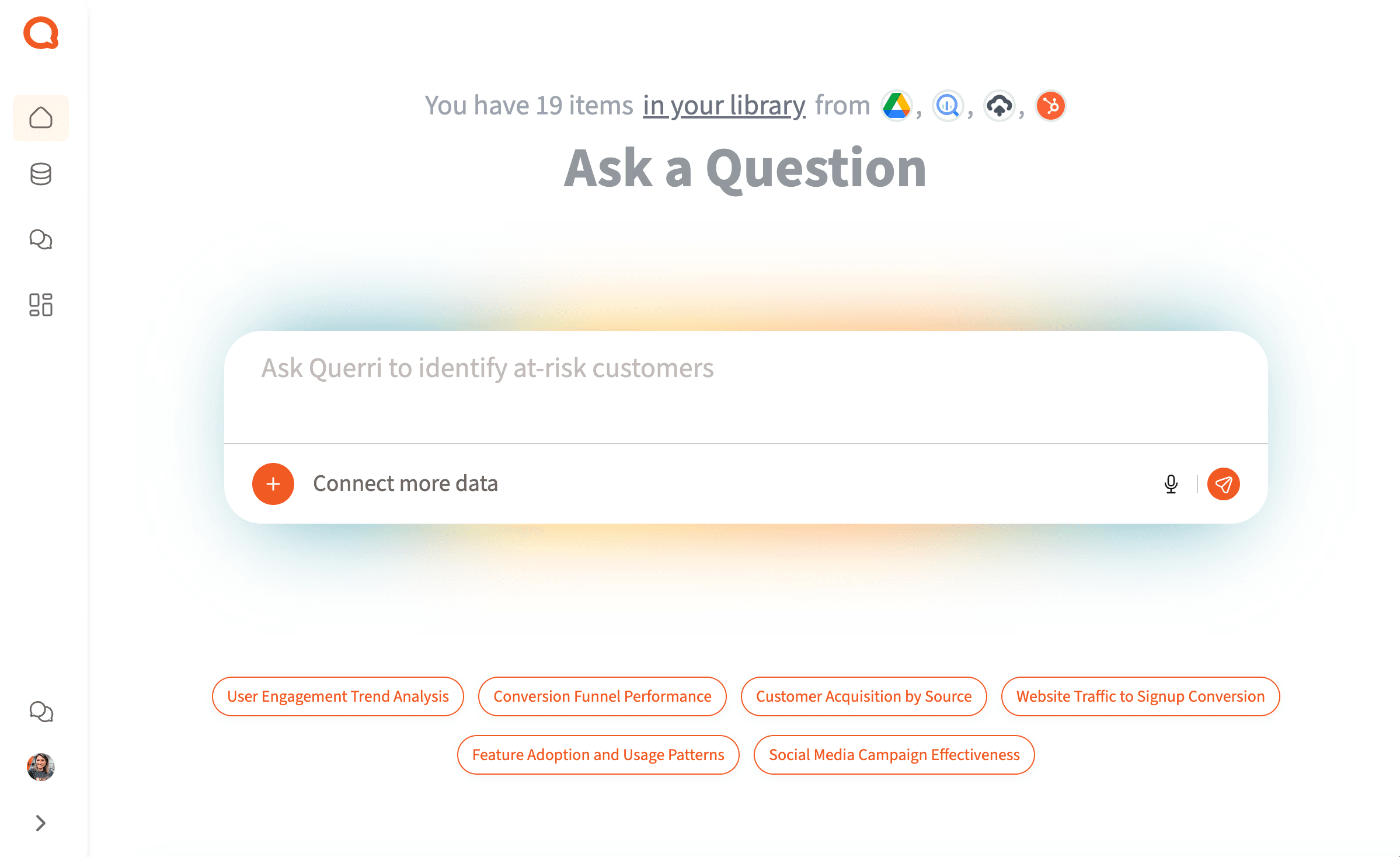Click the Connect more data label
The width and height of the screenshot is (1400, 857).
coord(406,483)
